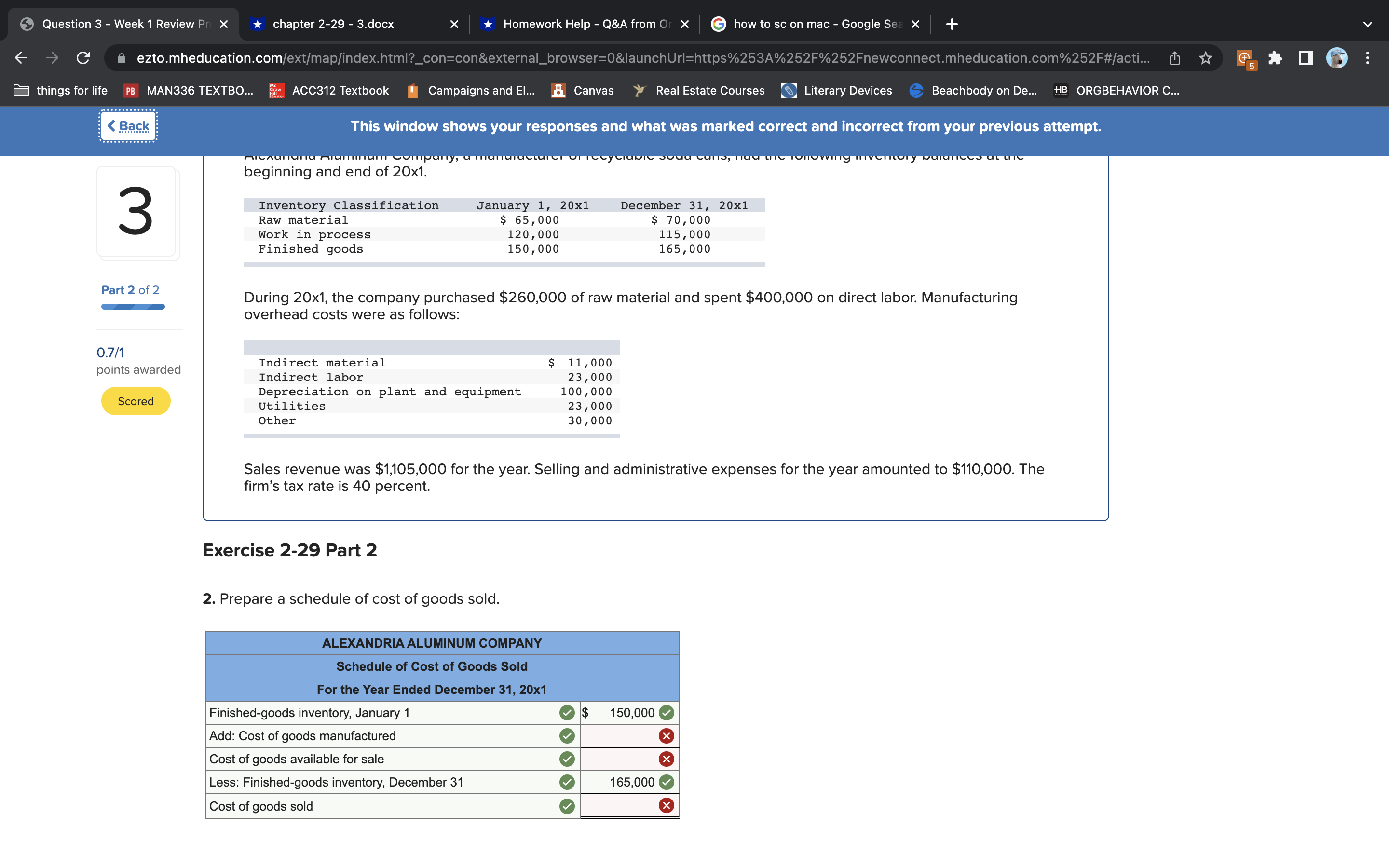Click the lock icon in address bar
Image resolution: width=1389 pixels, height=868 pixels.
[x=121, y=58]
